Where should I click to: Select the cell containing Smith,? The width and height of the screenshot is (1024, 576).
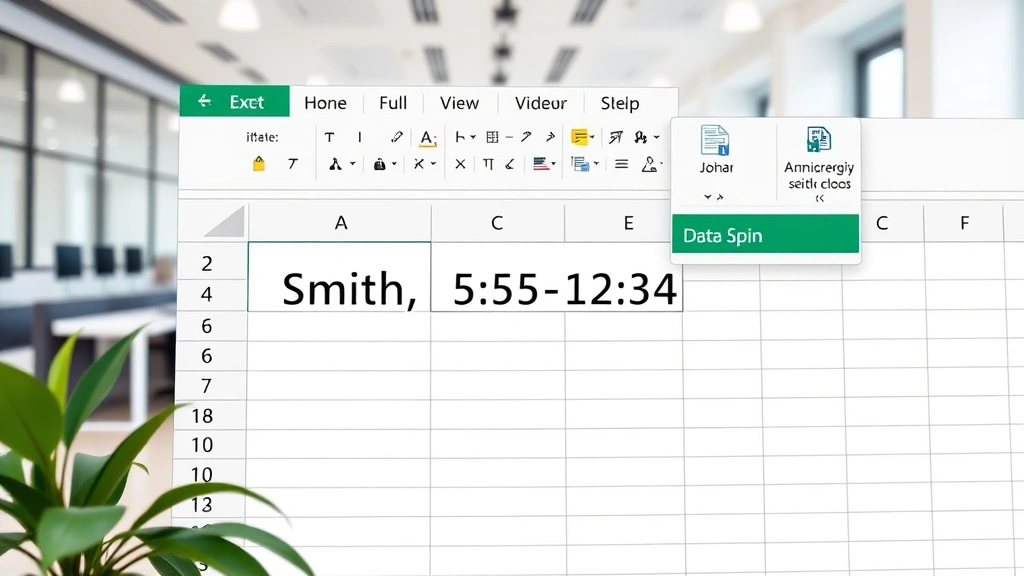pos(338,288)
